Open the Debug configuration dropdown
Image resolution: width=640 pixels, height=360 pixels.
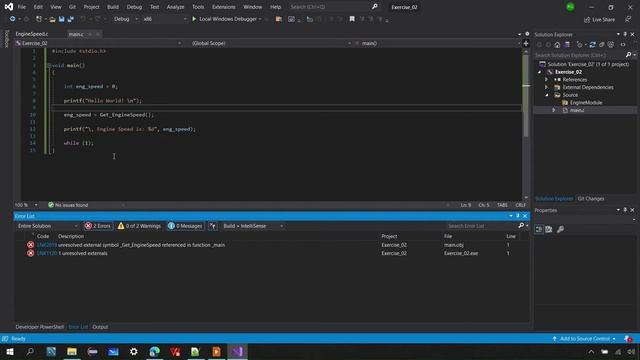125,19
